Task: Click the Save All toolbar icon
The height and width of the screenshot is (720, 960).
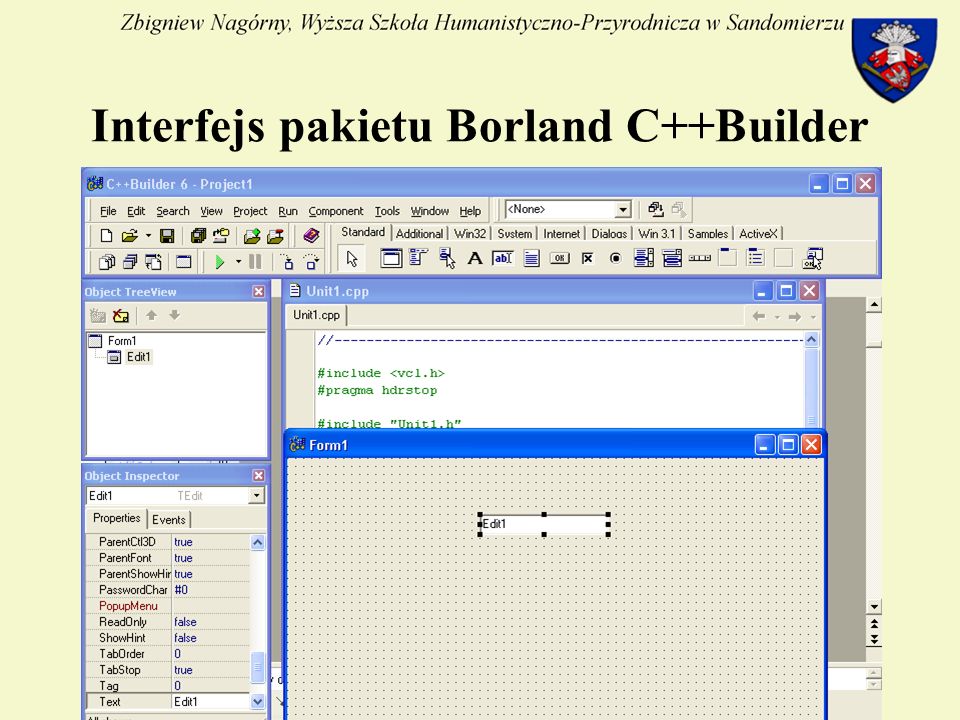Action: pos(198,236)
